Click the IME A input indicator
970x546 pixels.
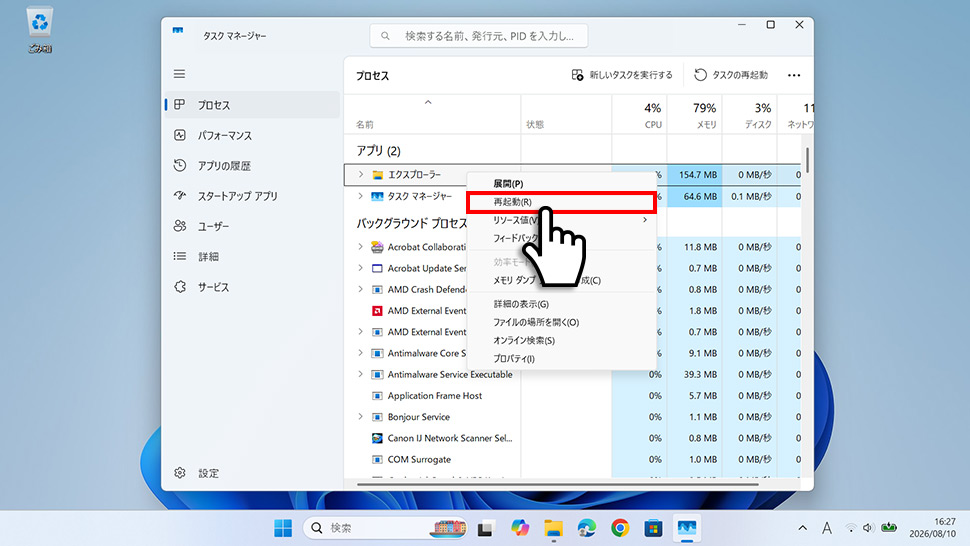(x=826, y=528)
